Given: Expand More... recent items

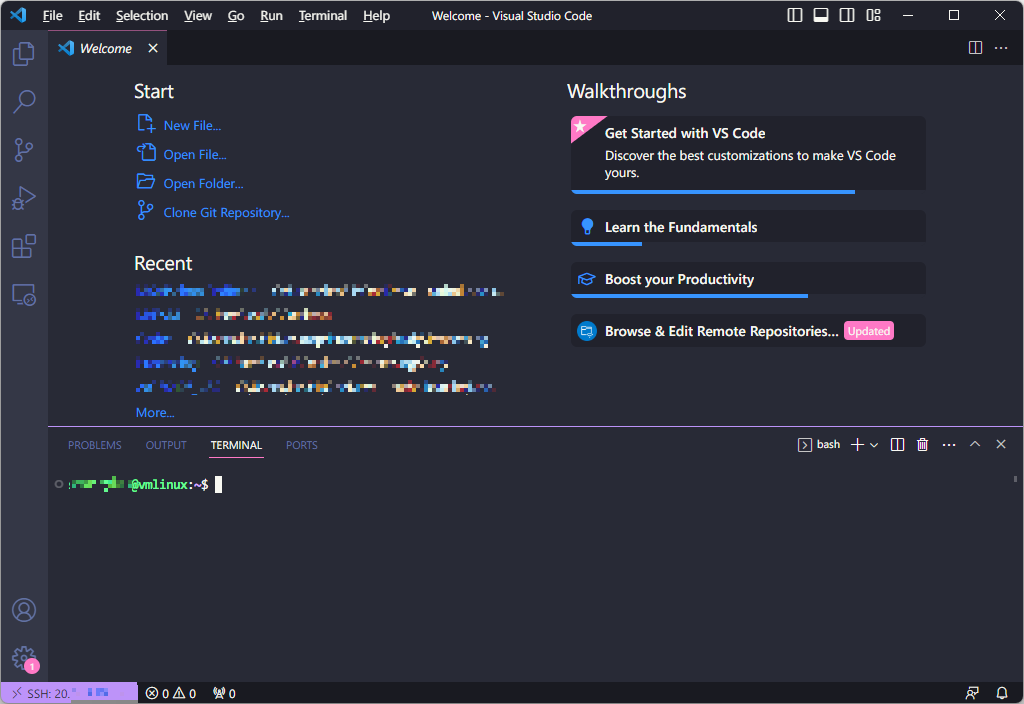Looking at the screenshot, I should tap(155, 413).
